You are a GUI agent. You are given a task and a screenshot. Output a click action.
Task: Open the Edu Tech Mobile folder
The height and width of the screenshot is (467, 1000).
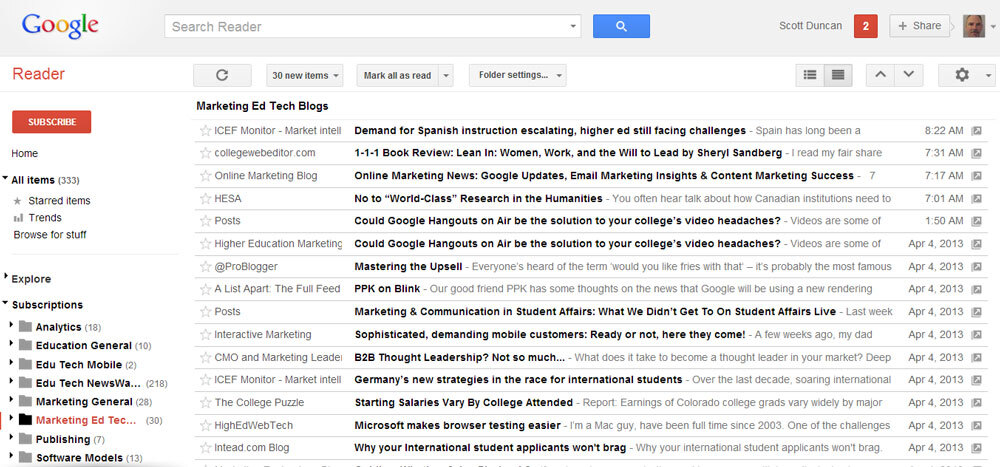click(78, 365)
